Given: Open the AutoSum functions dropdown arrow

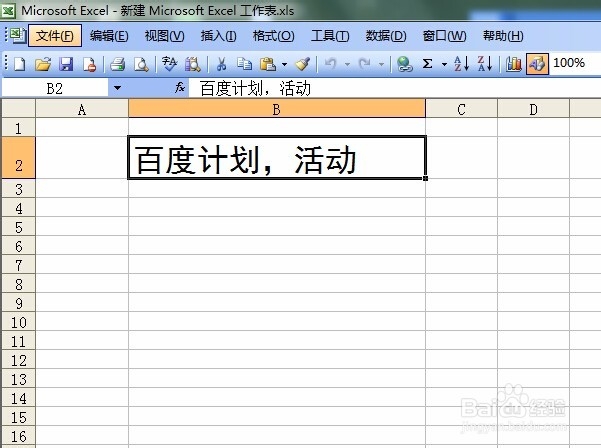Looking at the screenshot, I should [444, 64].
